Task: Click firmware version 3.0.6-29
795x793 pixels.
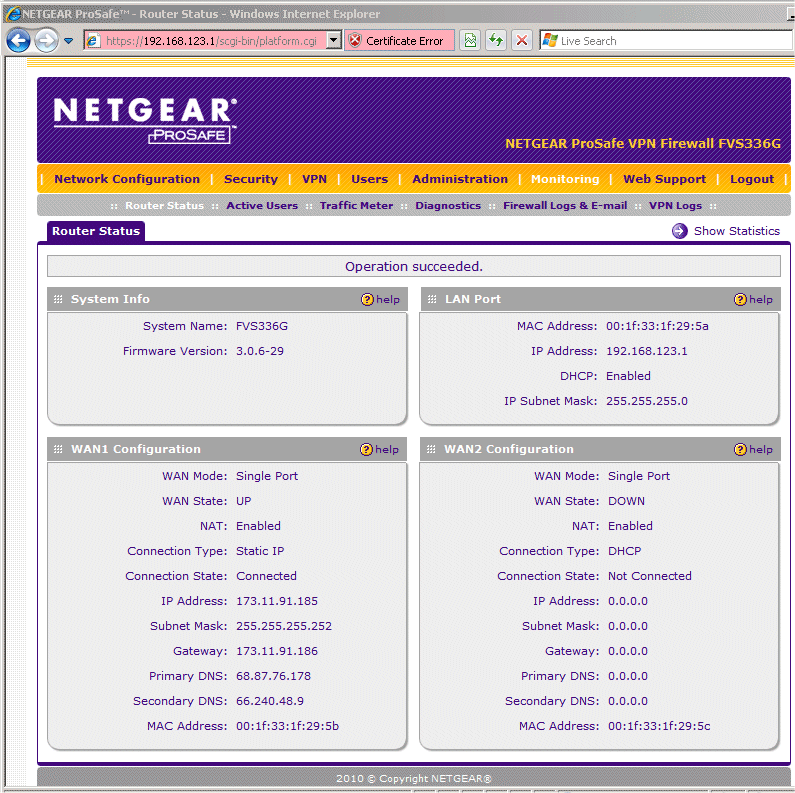Action: coord(260,351)
